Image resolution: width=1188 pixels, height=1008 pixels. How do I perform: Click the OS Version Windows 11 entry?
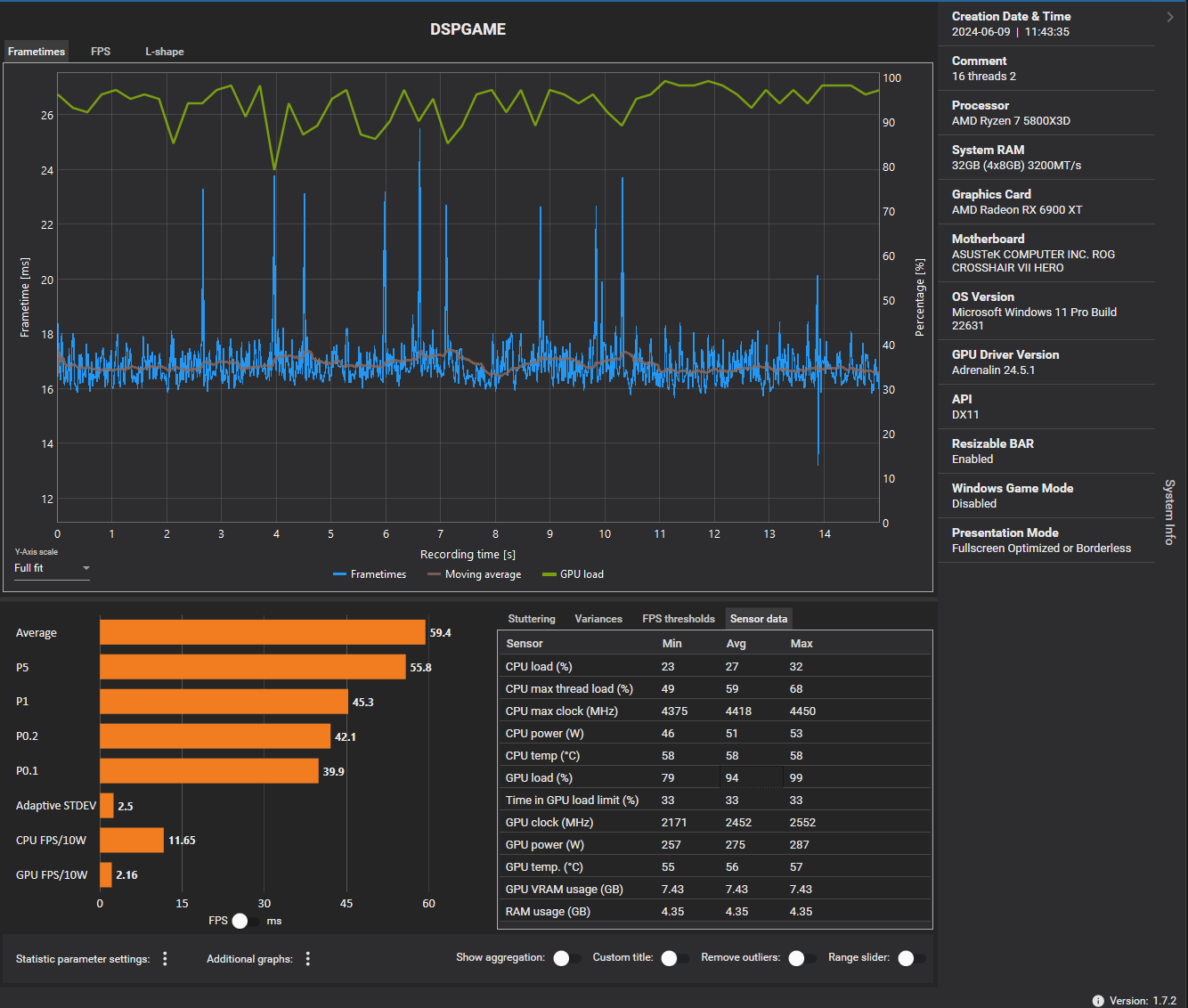click(1046, 311)
